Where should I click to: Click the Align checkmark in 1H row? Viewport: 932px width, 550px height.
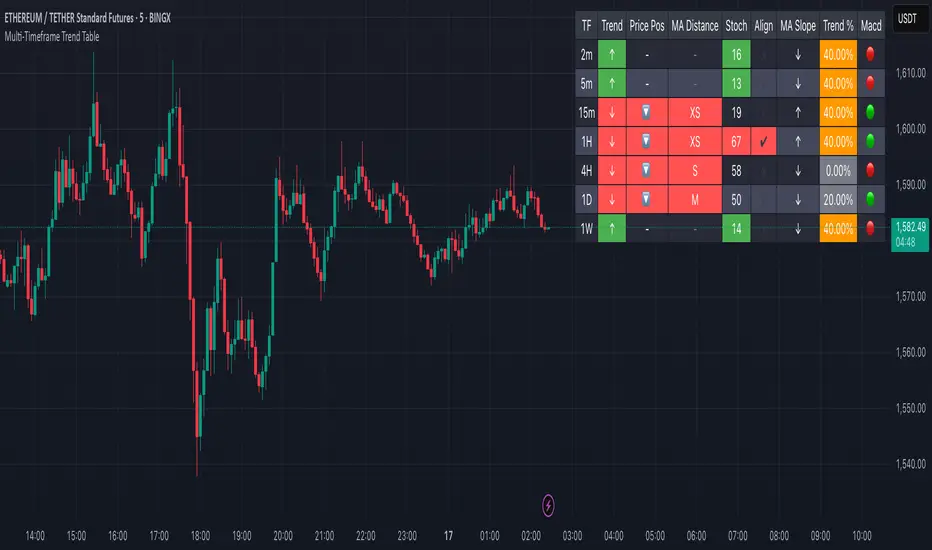click(x=764, y=141)
